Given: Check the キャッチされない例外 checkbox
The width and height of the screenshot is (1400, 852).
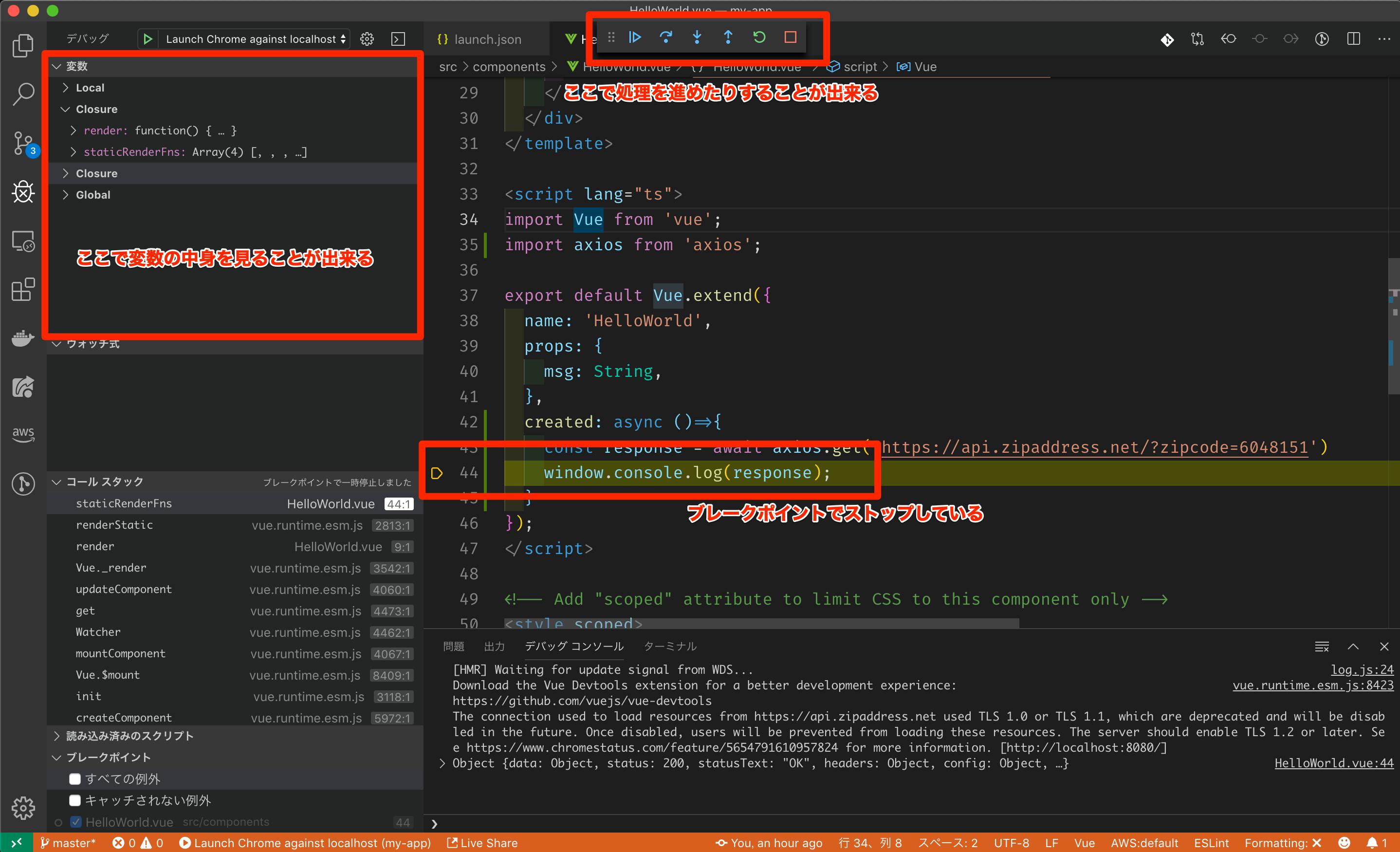Looking at the screenshot, I should (x=75, y=800).
